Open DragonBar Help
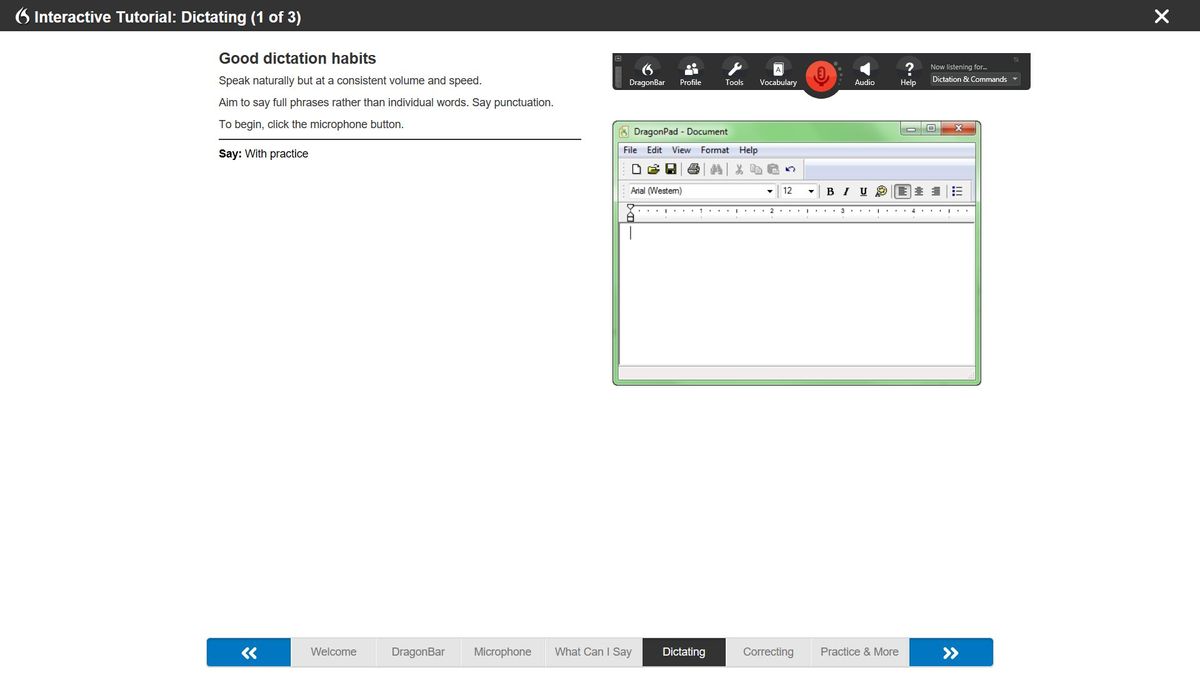The width and height of the screenshot is (1200, 675). point(907,71)
